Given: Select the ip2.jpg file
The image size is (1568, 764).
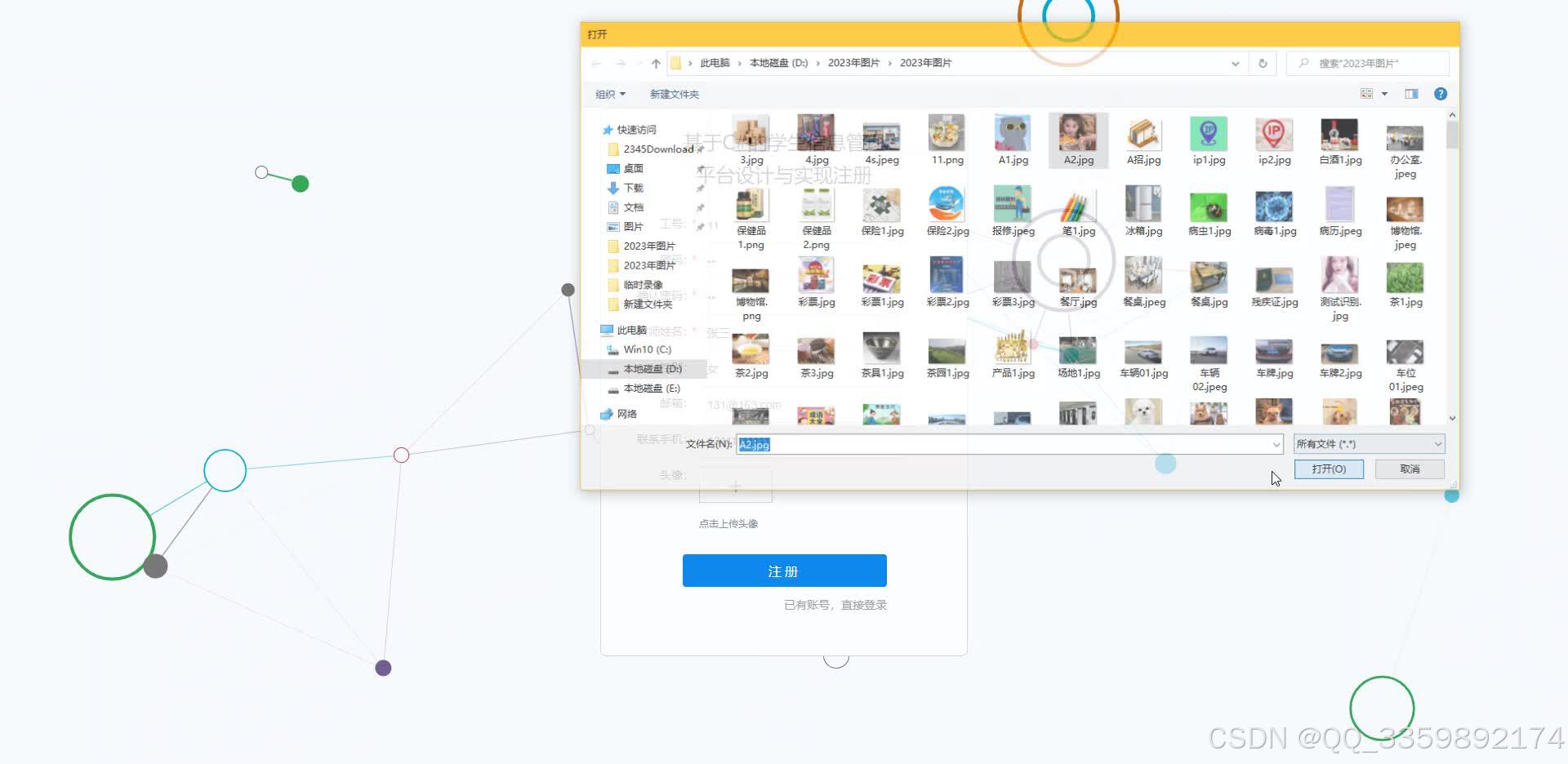Looking at the screenshot, I should click(1274, 140).
